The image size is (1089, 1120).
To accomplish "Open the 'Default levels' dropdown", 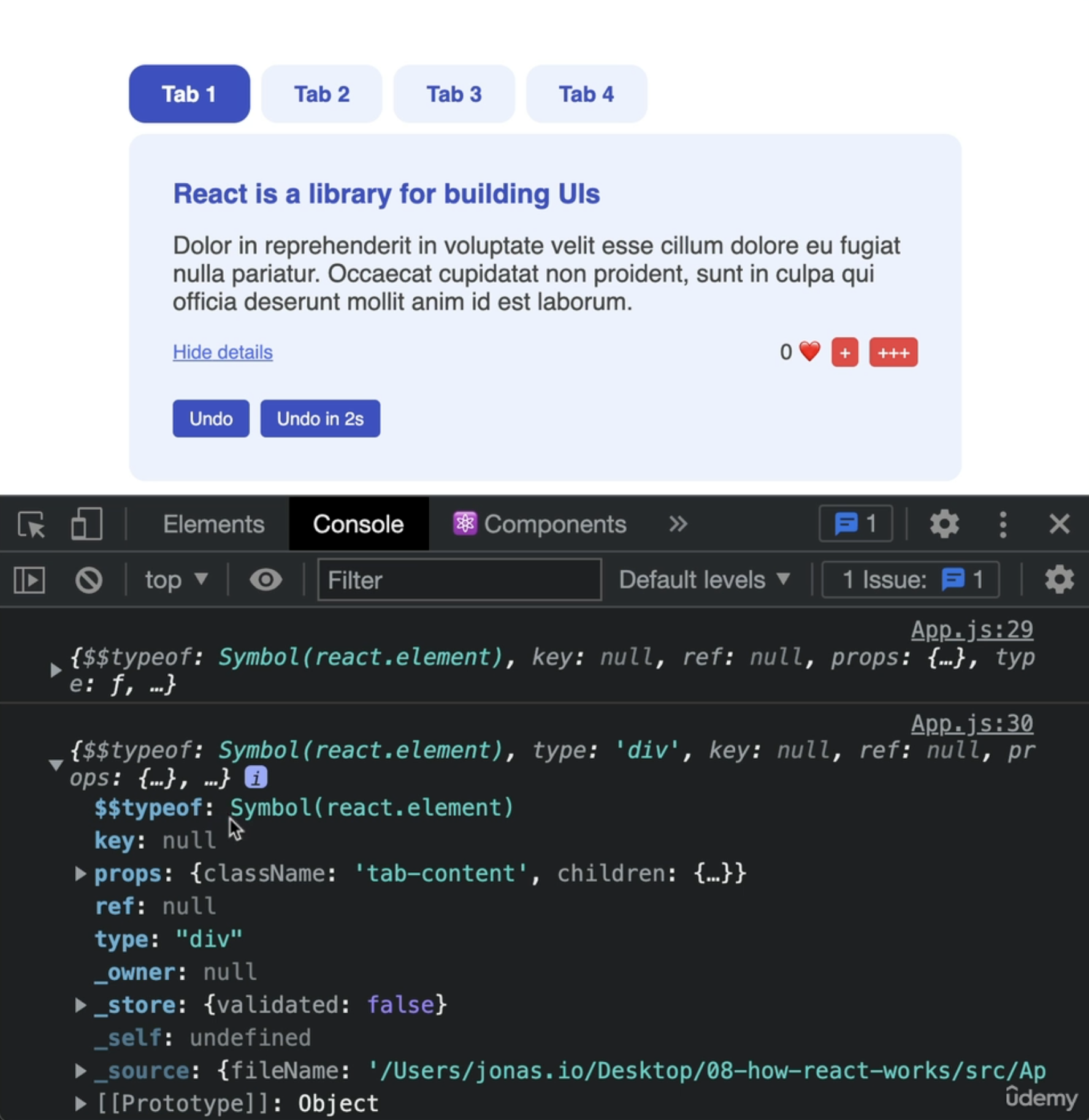I will [704, 580].
